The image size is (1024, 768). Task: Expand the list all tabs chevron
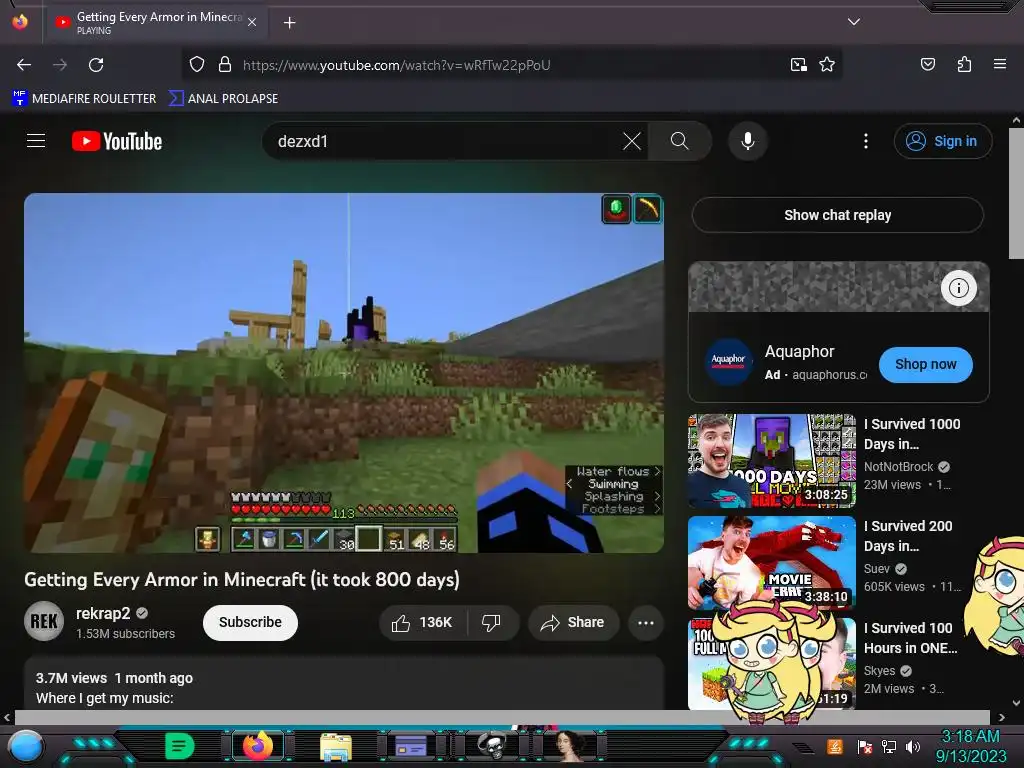pyautogui.click(x=853, y=22)
